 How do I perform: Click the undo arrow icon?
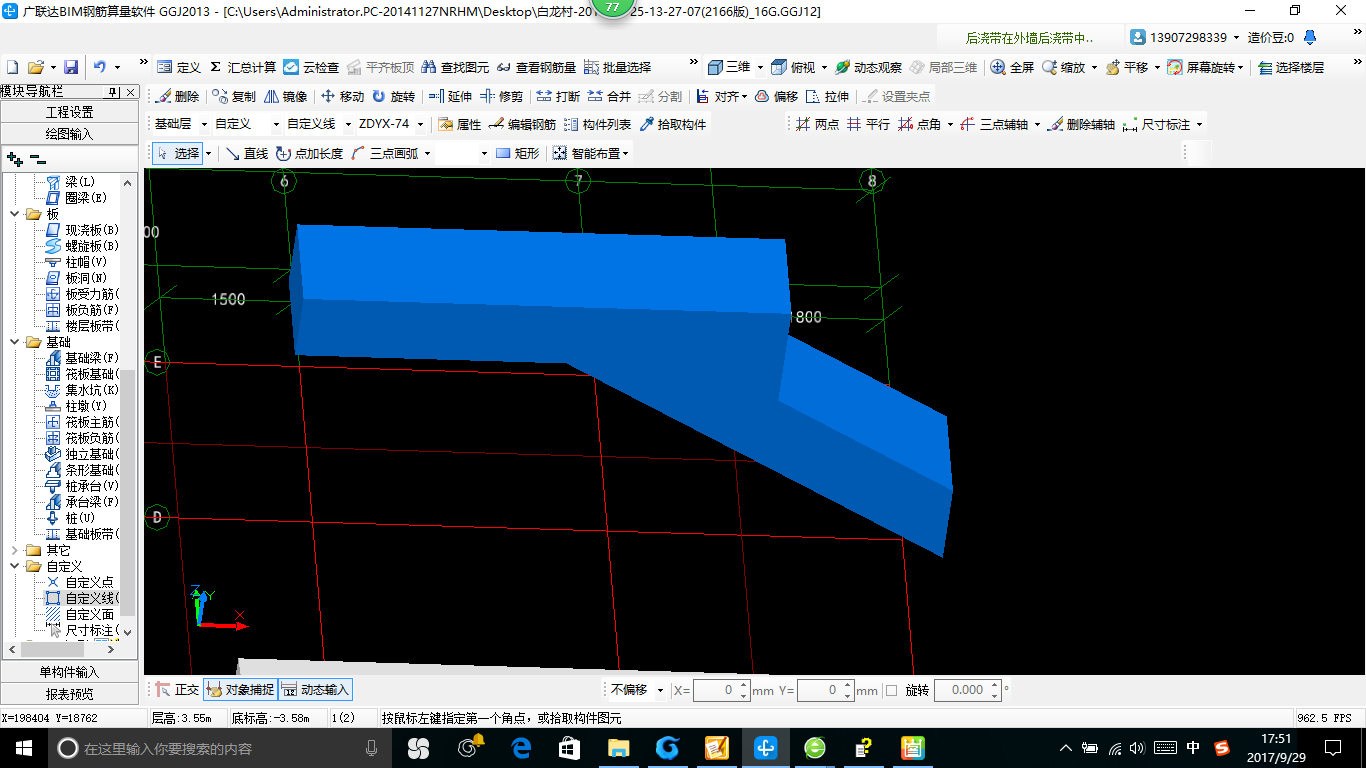pos(100,67)
